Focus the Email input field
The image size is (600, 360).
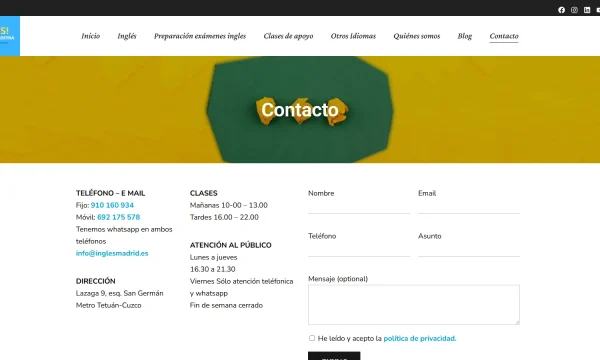point(469,208)
